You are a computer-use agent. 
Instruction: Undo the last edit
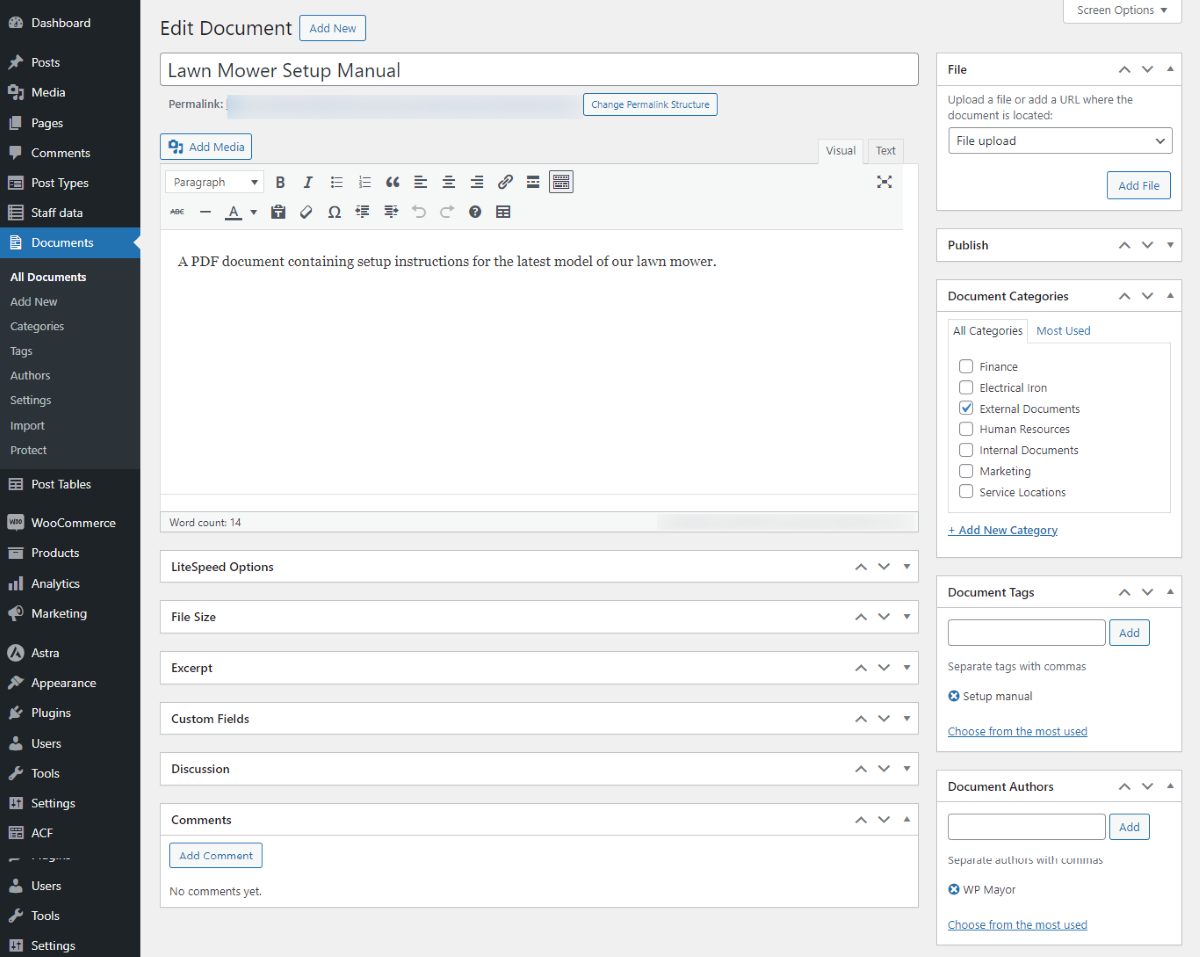coord(419,212)
